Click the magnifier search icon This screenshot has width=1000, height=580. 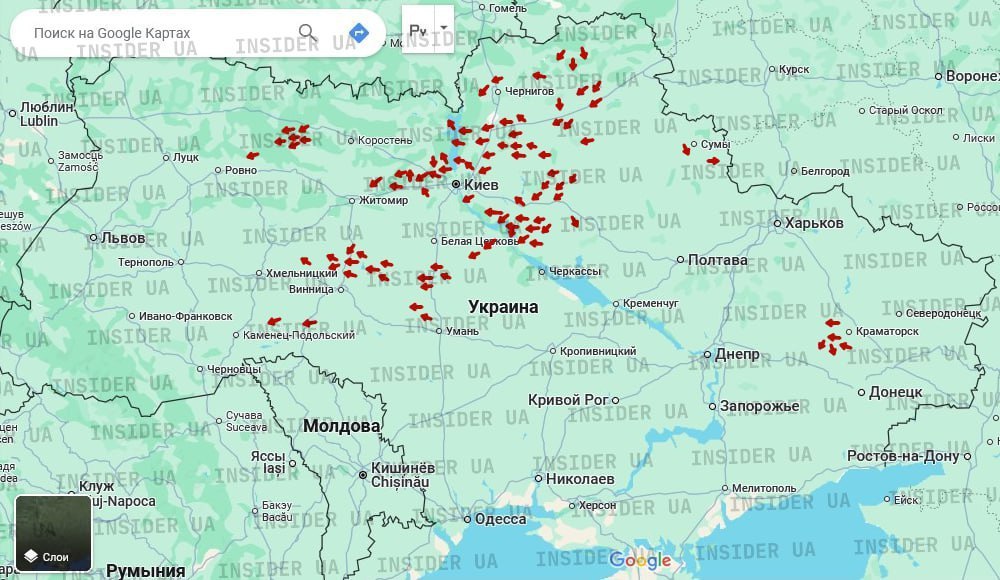308,33
